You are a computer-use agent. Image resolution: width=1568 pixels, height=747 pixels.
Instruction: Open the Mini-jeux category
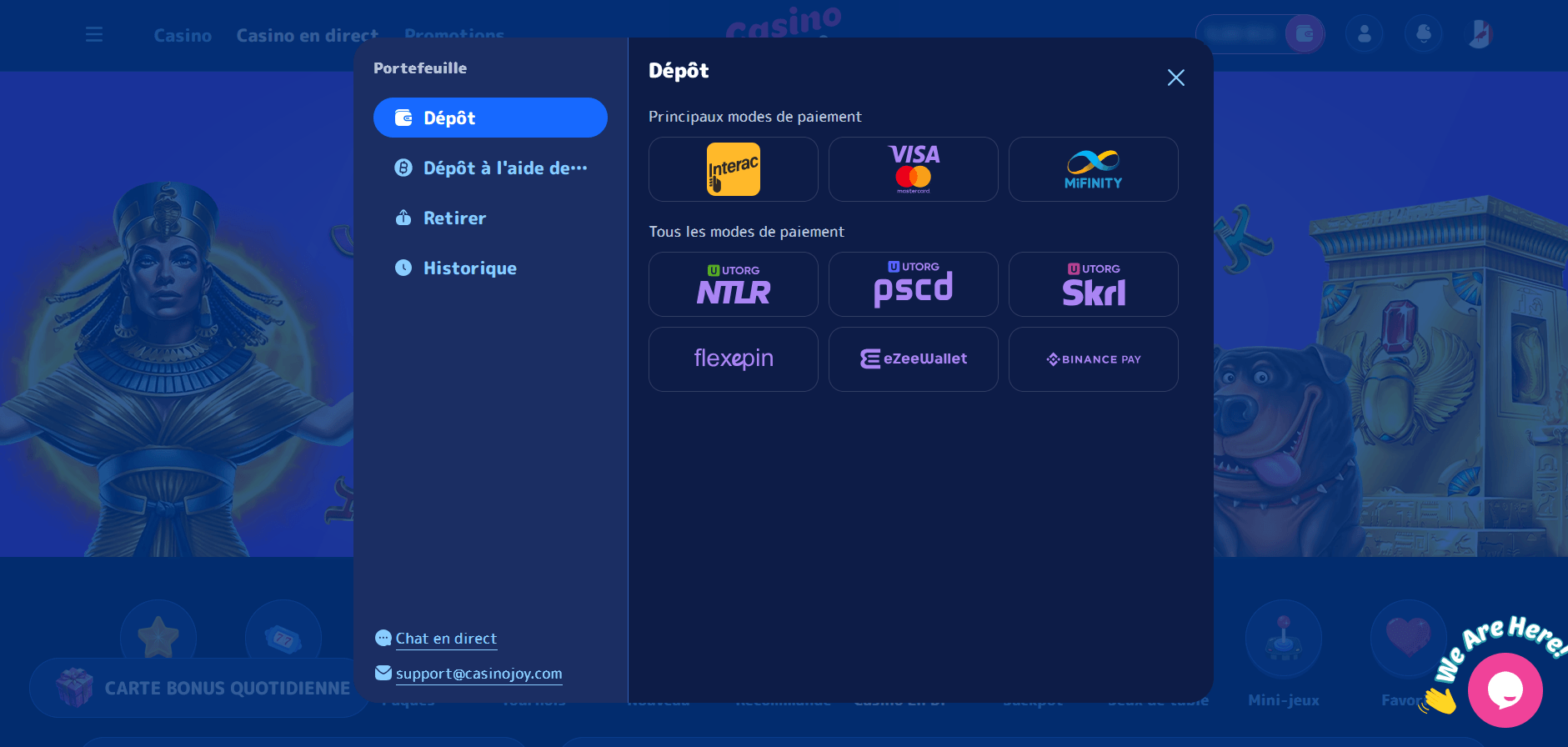[x=1284, y=654]
